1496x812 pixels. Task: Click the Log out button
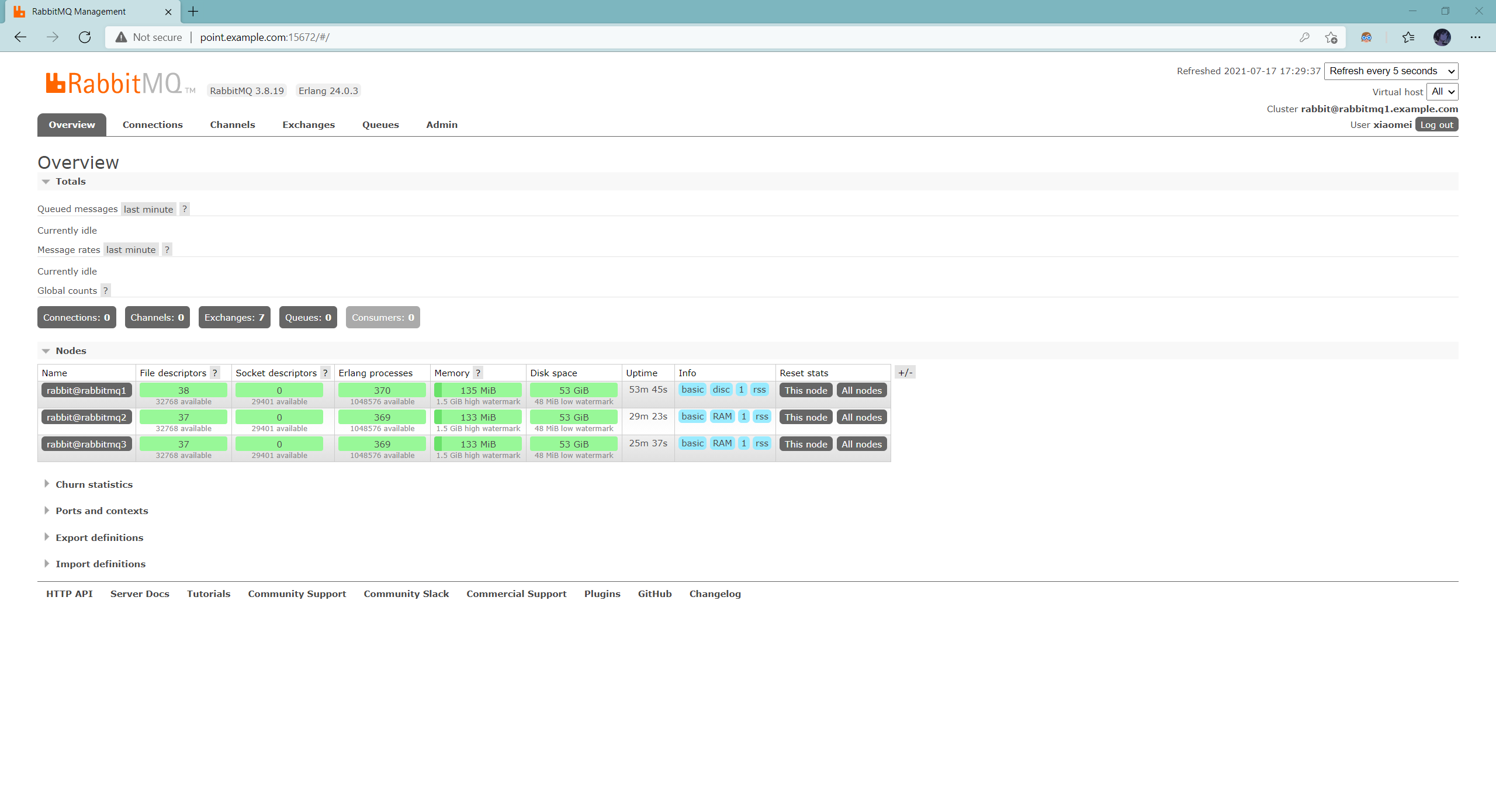pos(1436,125)
